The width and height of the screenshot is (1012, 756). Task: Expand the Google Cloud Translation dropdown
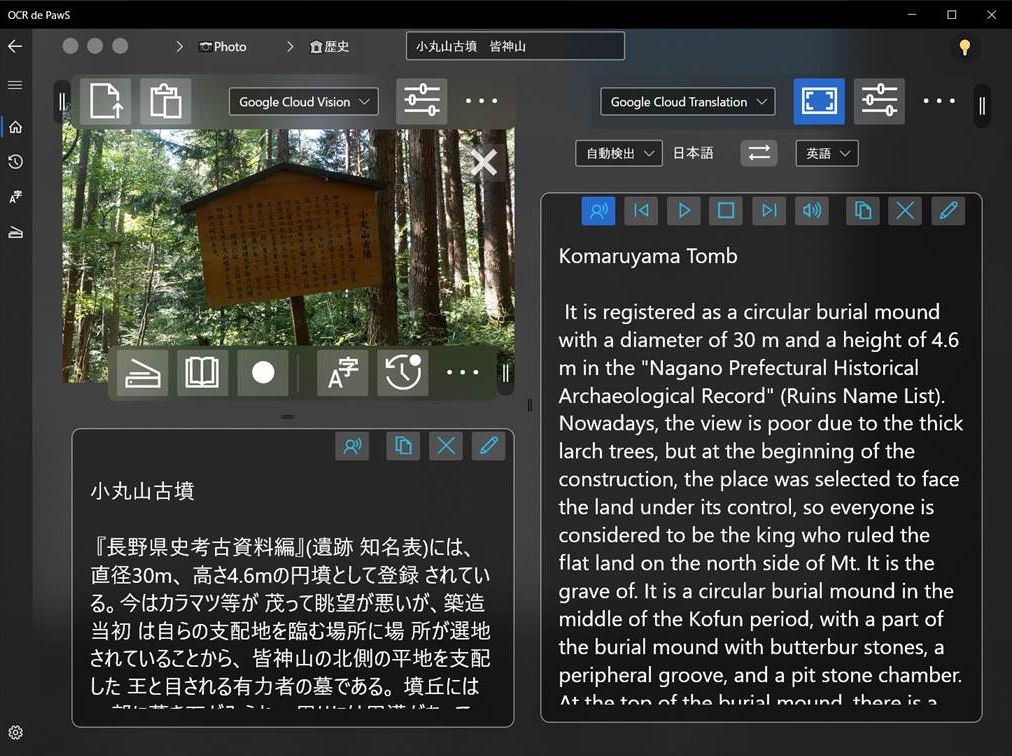coord(687,102)
